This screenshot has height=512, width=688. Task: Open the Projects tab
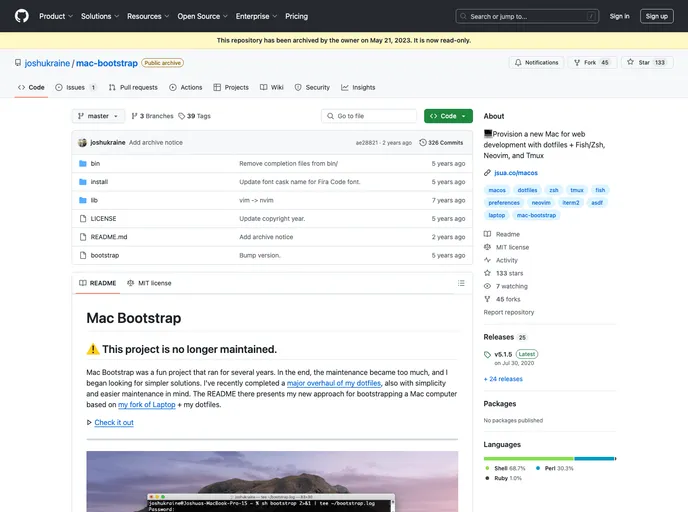(231, 87)
